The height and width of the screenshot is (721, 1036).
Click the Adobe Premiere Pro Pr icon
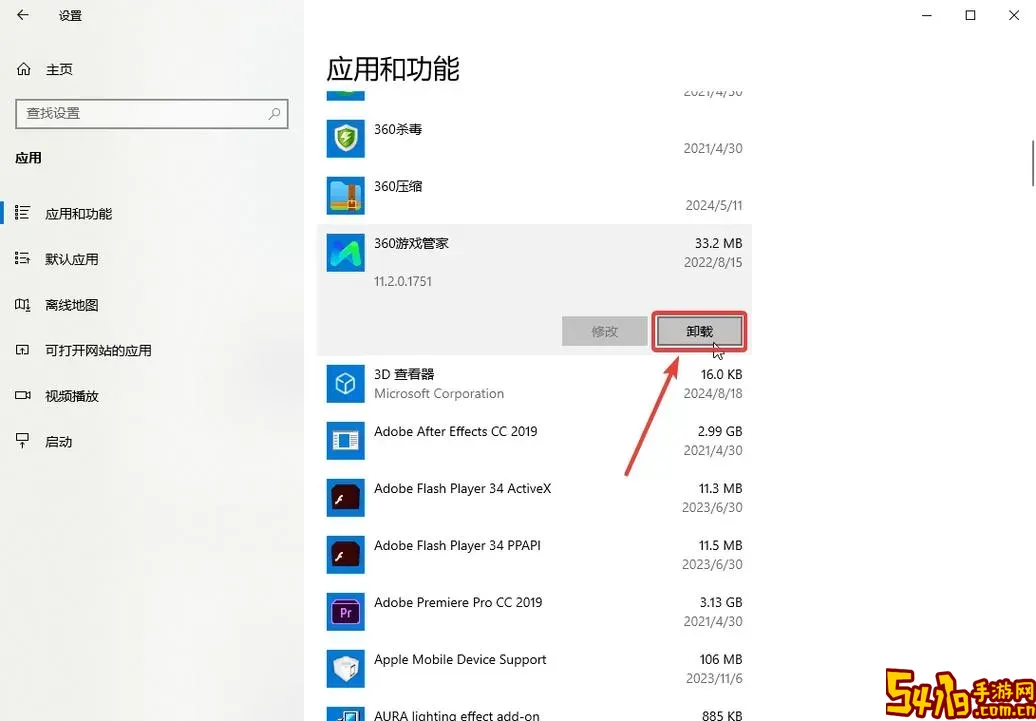click(346, 612)
